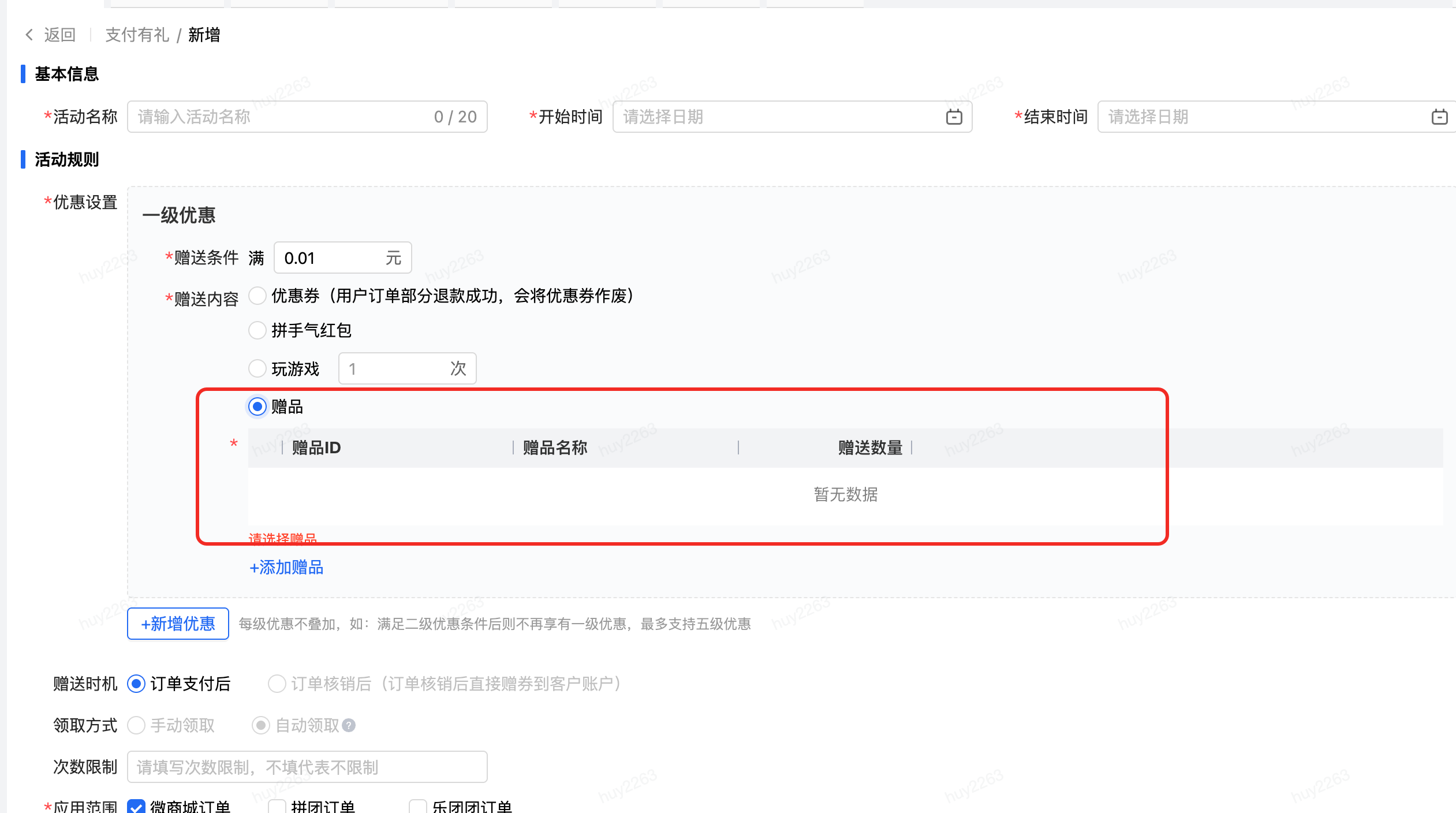Open the 结束时间 date picker field
This screenshot has width=1456, height=813.
[1264, 117]
